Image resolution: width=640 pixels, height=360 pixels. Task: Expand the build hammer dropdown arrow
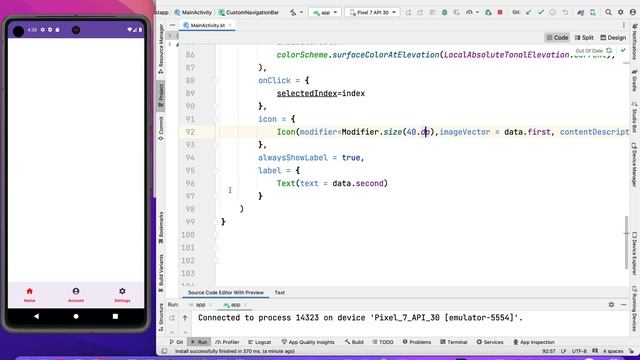pos(302,13)
